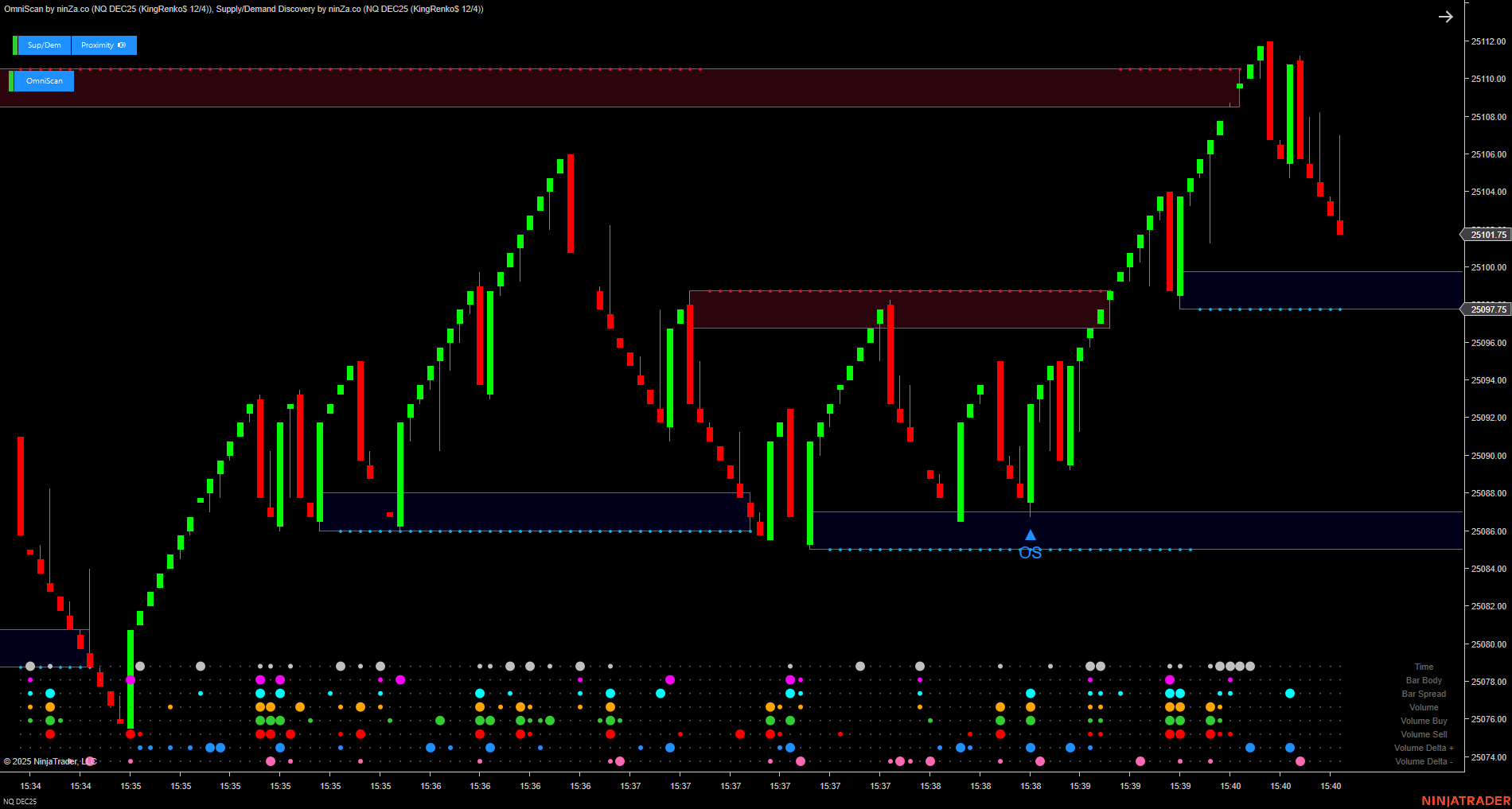Click the 2025 NinjaTrader copyright text
Screen dimensions: 1512x809
click(49, 760)
